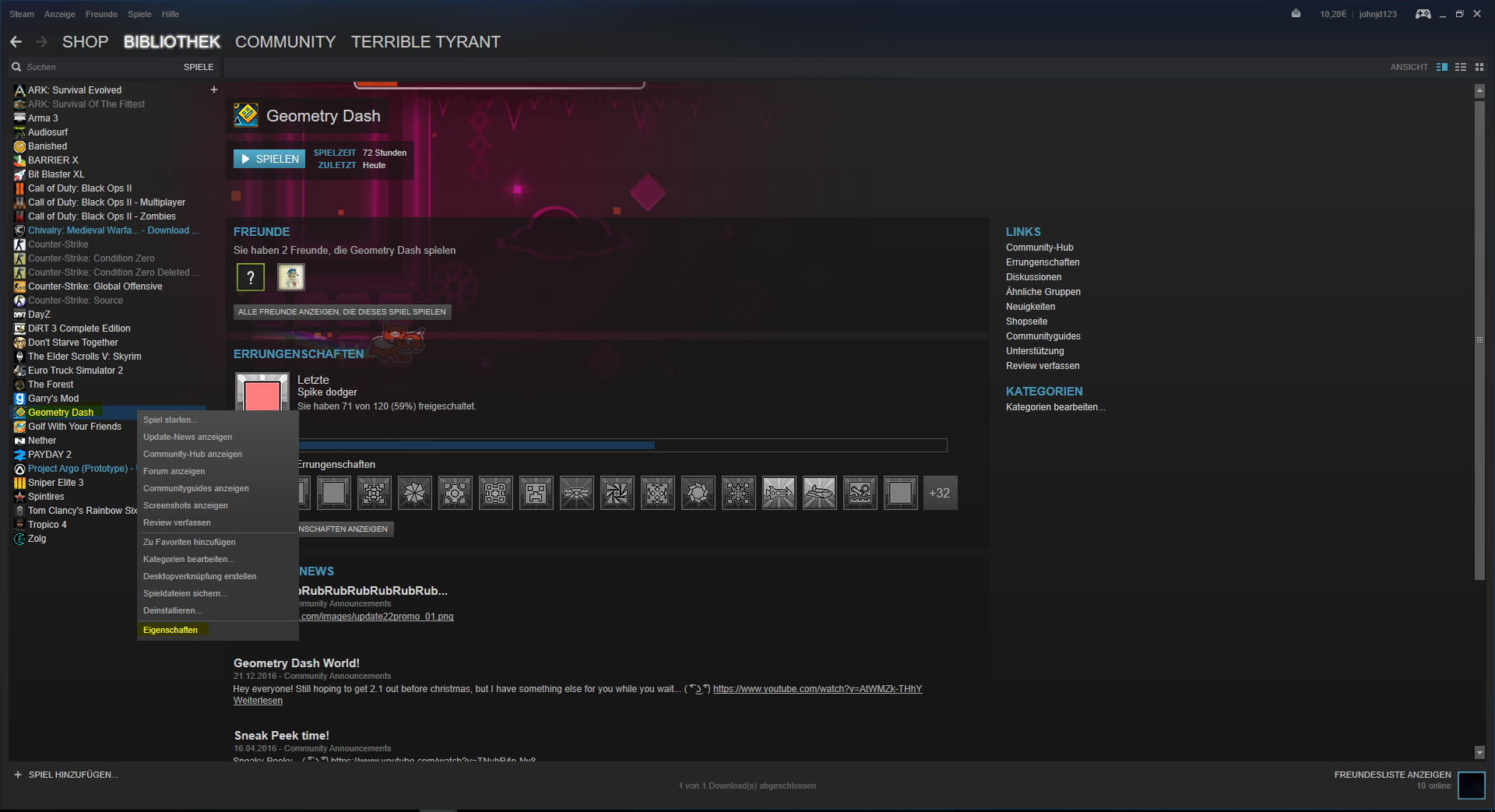Click the friends list avatar at bottom right
The width and height of the screenshot is (1495, 812).
(1471, 785)
